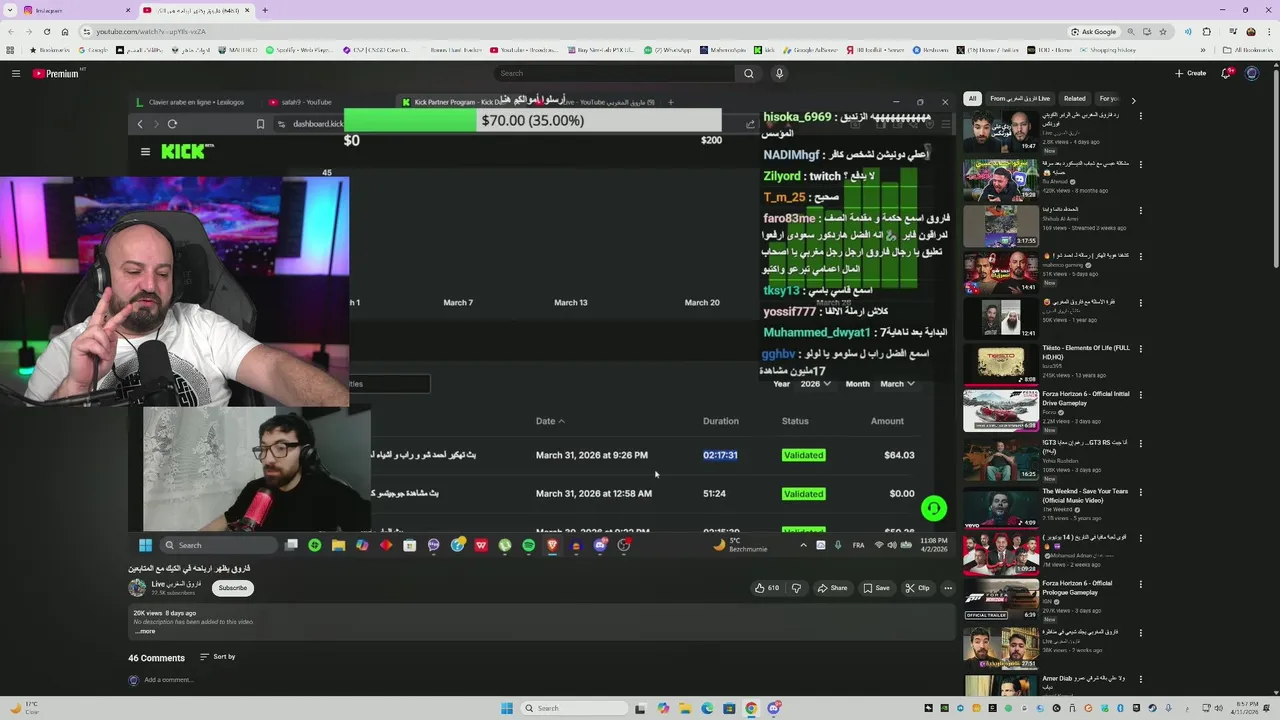Reload the page in Chrome
This screenshot has height=720, width=1280.
(46, 31)
